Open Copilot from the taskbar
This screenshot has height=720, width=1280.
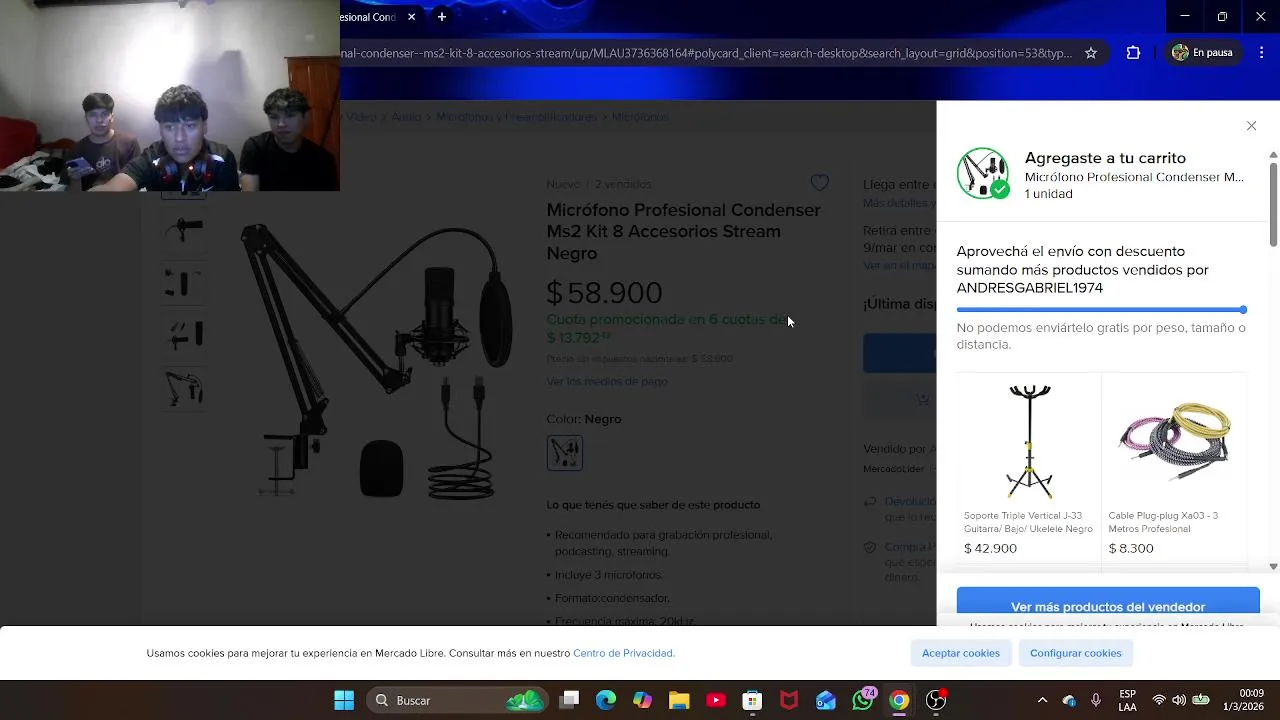pyautogui.click(x=642, y=700)
